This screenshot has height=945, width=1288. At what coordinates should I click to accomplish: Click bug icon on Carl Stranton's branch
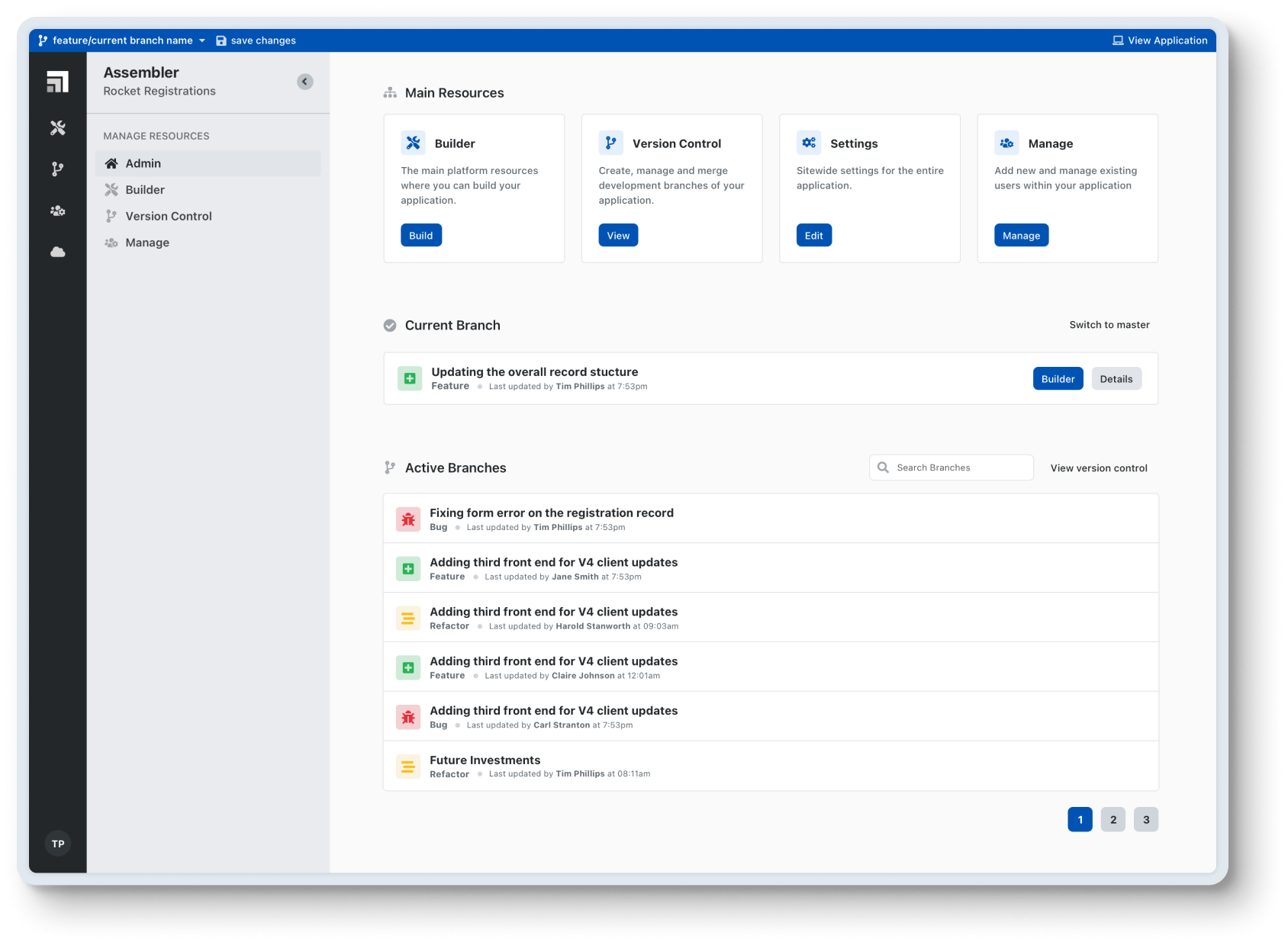tap(408, 717)
